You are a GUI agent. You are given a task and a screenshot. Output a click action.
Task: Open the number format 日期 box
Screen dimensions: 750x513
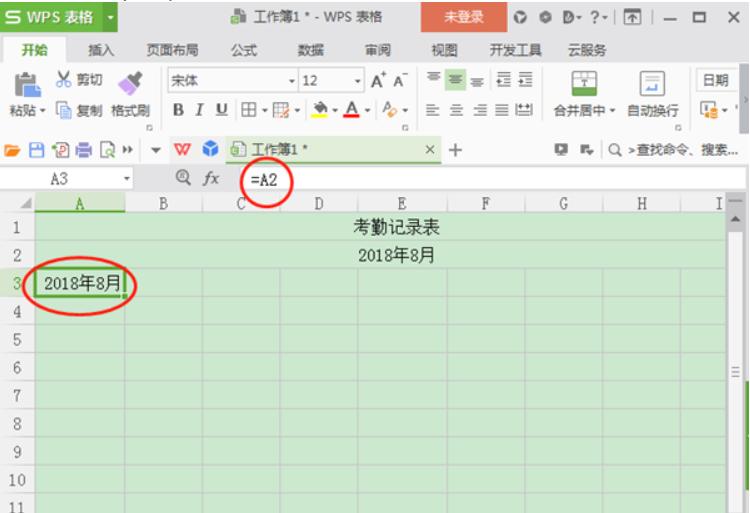point(716,80)
